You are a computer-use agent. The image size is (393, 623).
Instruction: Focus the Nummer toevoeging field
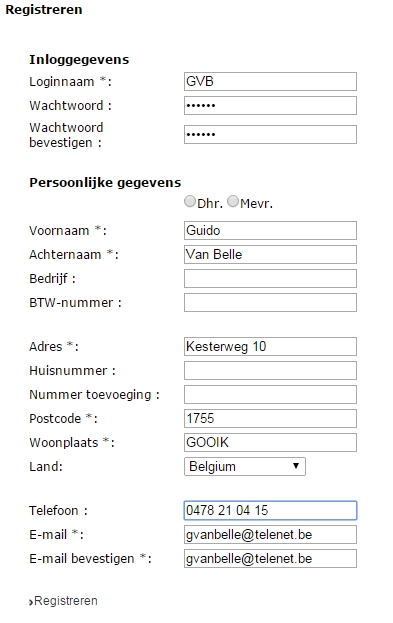coord(270,395)
